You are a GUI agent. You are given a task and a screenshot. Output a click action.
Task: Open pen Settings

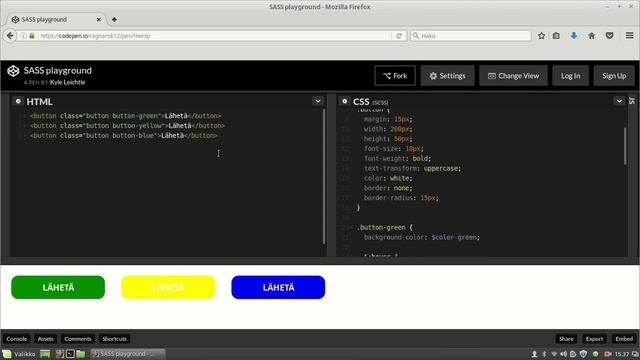[447, 76]
